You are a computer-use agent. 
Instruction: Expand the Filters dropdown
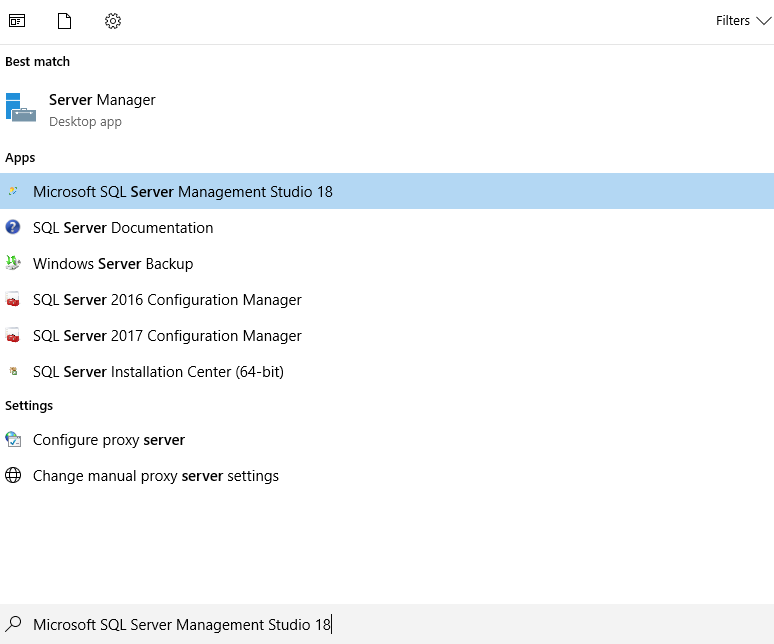coord(743,21)
